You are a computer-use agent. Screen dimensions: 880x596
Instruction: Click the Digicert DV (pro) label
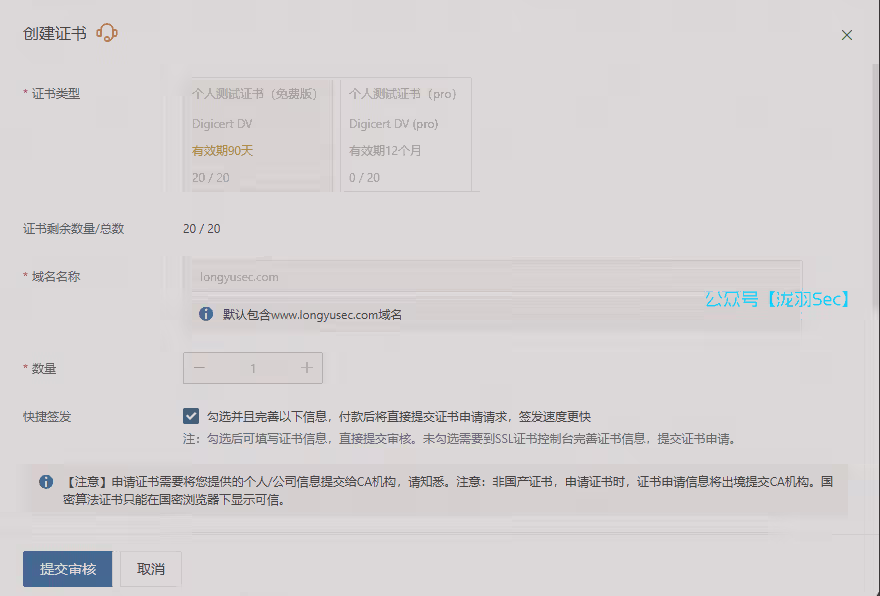click(393, 124)
